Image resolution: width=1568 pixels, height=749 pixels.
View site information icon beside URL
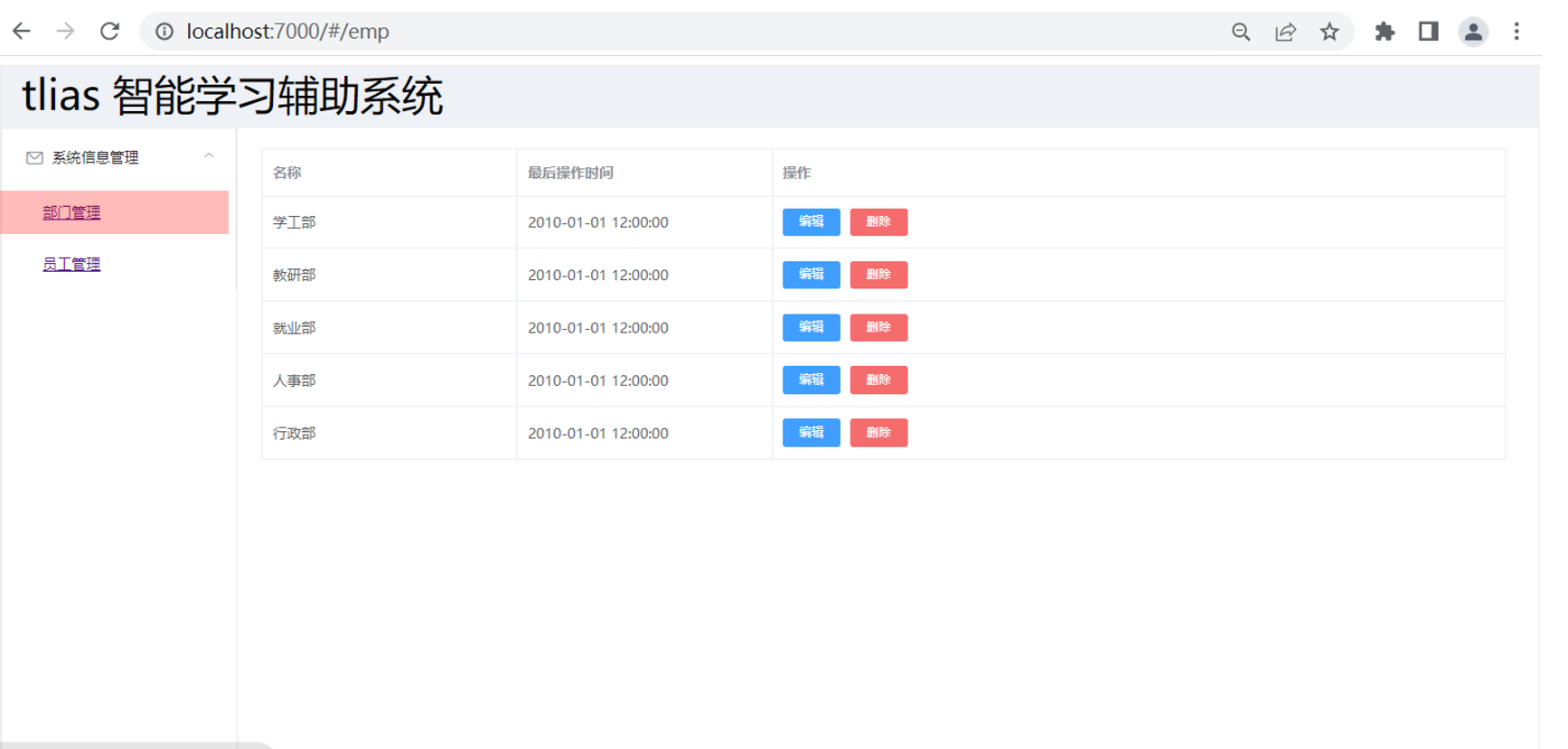(164, 32)
